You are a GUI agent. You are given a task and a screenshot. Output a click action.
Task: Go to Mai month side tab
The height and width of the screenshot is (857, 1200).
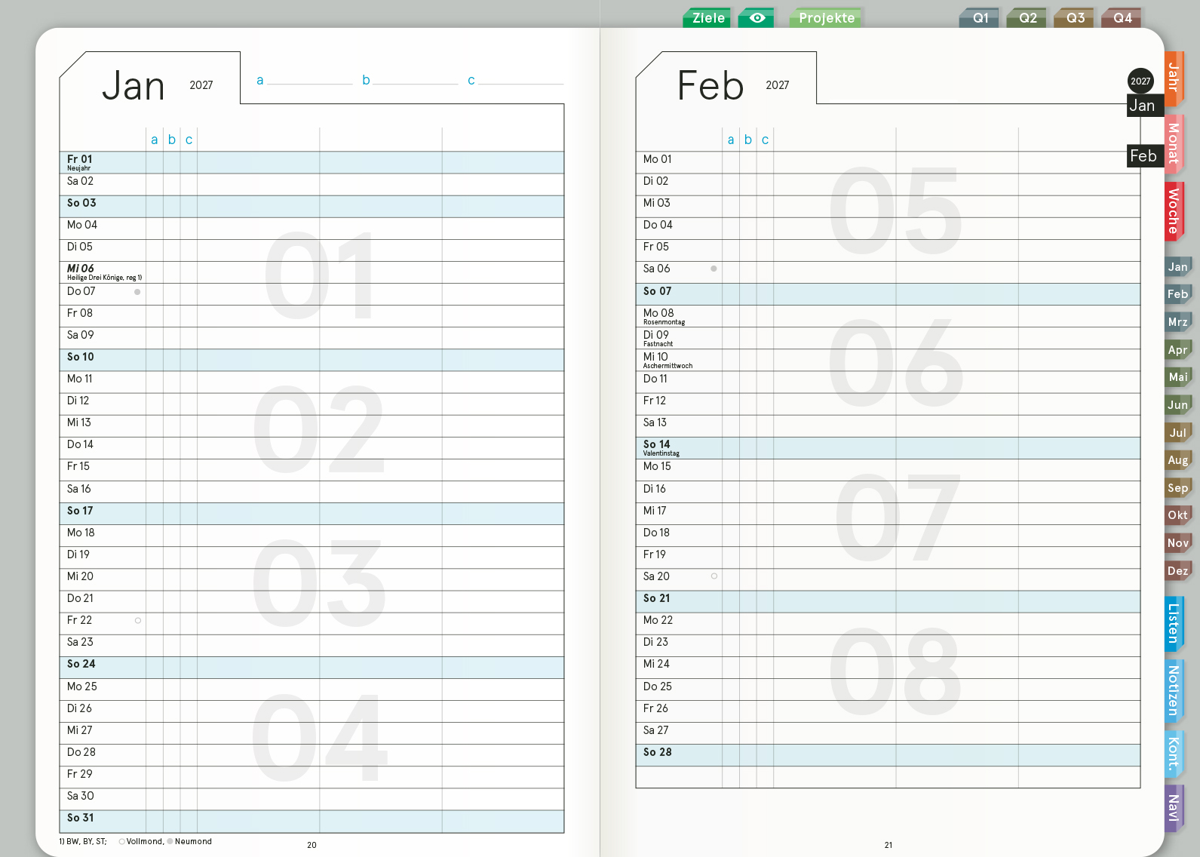point(1178,377)
